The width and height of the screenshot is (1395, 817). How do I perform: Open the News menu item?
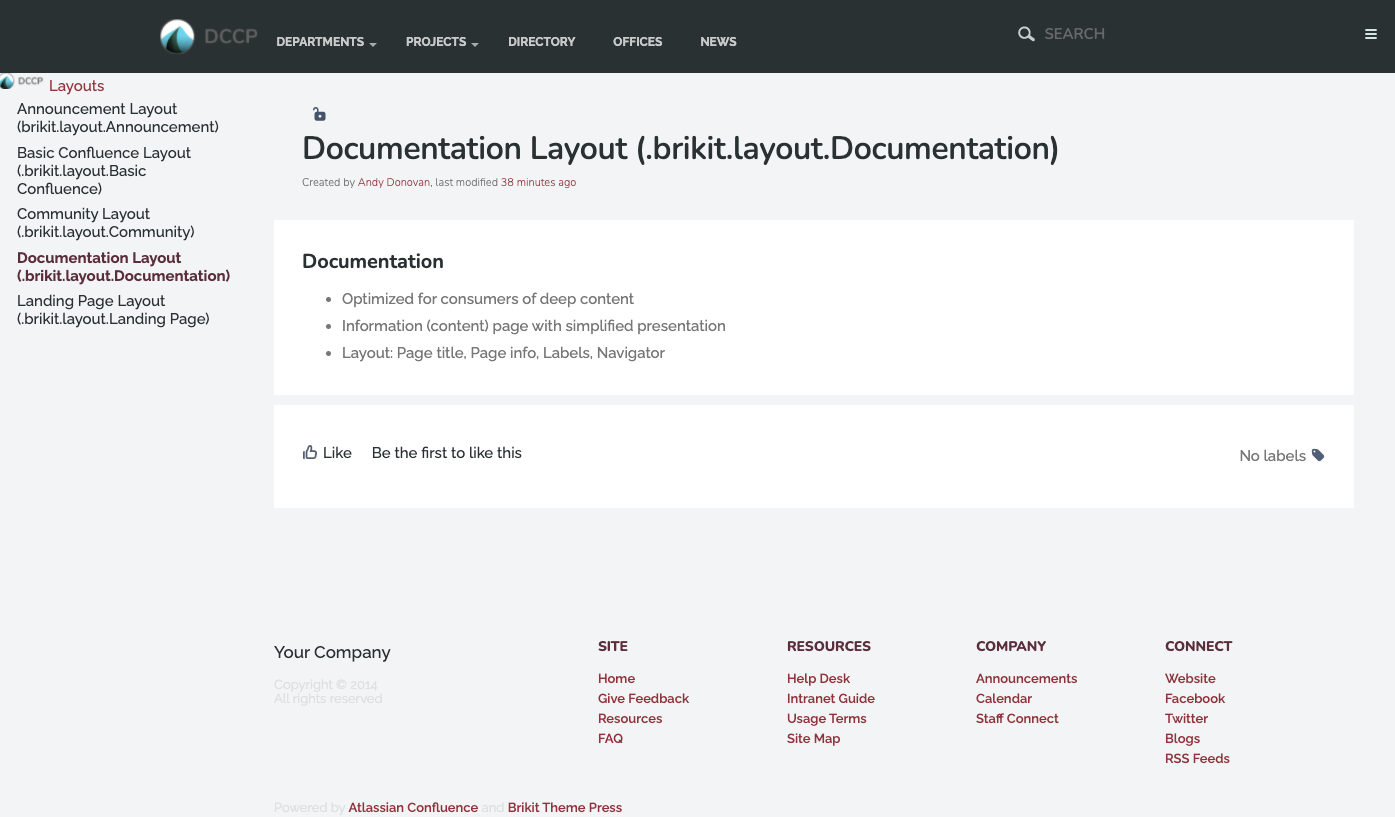pyautogui.click(x=718, y=42)
